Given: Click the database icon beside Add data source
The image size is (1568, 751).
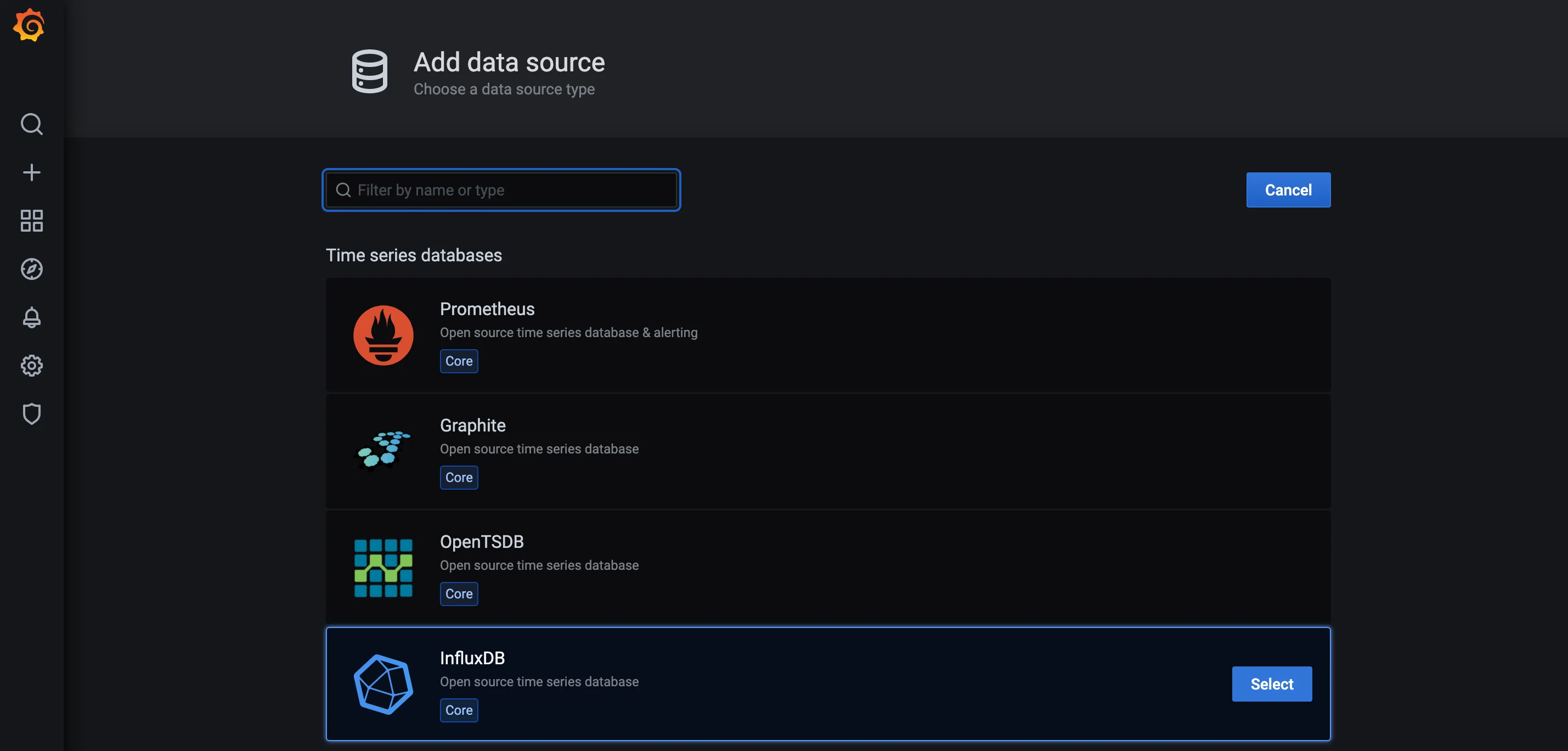Looking at the screenshot, I should (x=369, y=71).
